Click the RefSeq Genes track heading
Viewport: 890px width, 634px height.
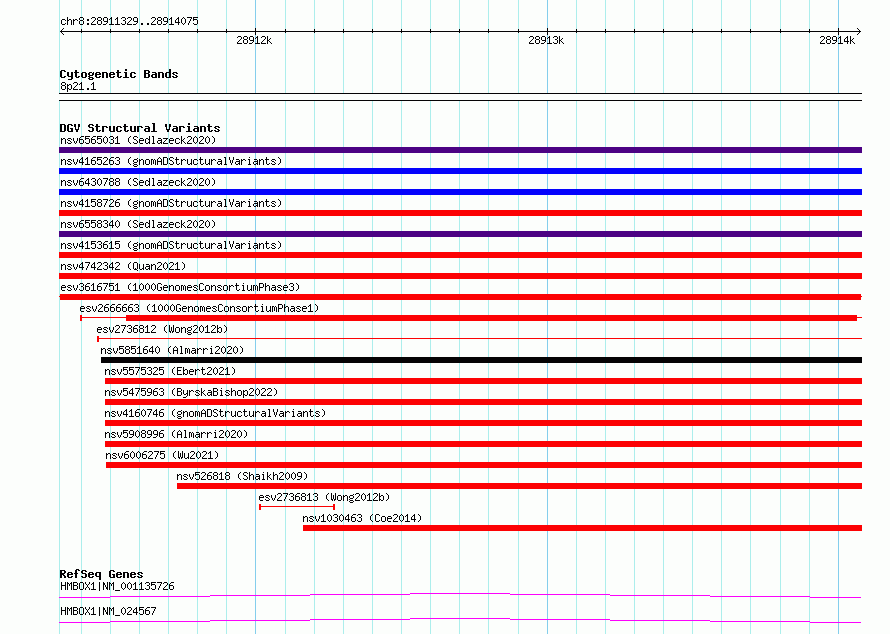tap(101, 574)
